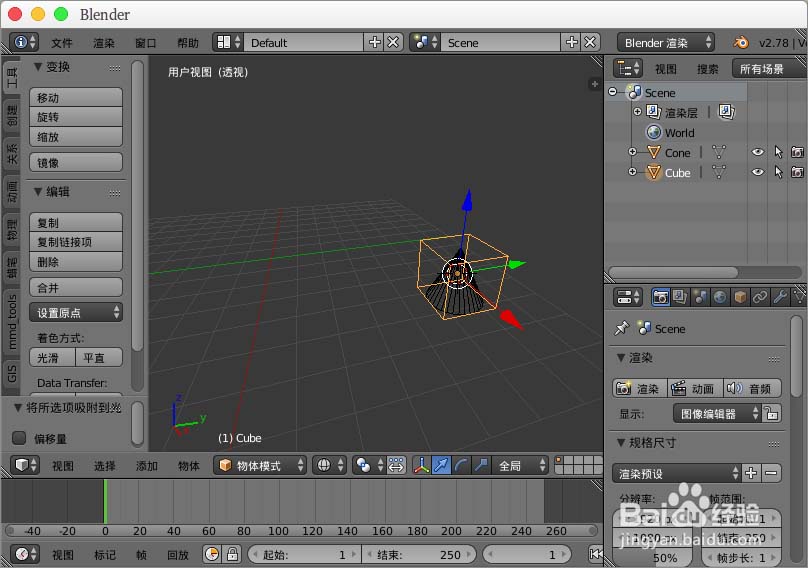Enable the rotate manipulator arc
Screen dimensions: 808x568
(x=461, y=465)
